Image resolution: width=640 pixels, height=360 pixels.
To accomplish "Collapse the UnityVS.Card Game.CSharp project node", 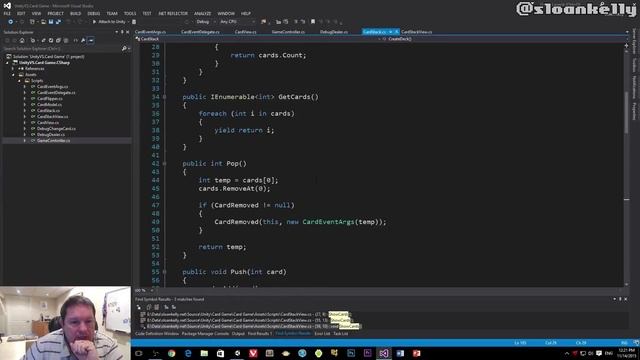I will pos(7,62).
